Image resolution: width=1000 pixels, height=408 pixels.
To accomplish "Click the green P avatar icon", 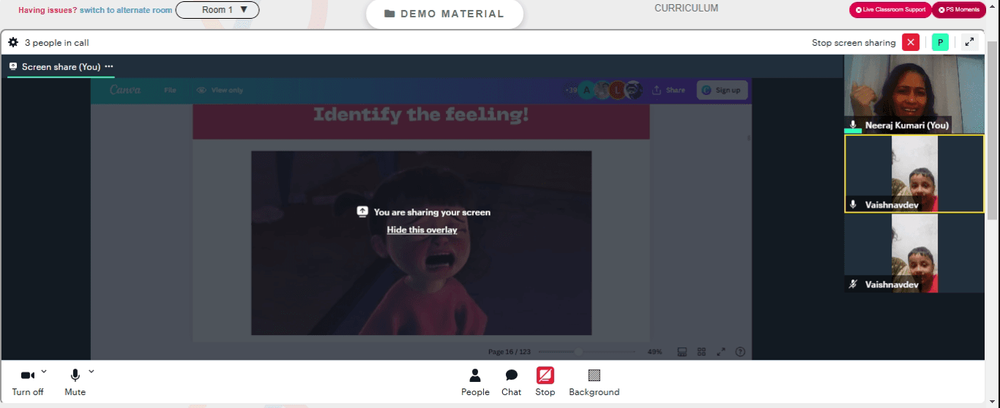I will [x=940, y=43].
